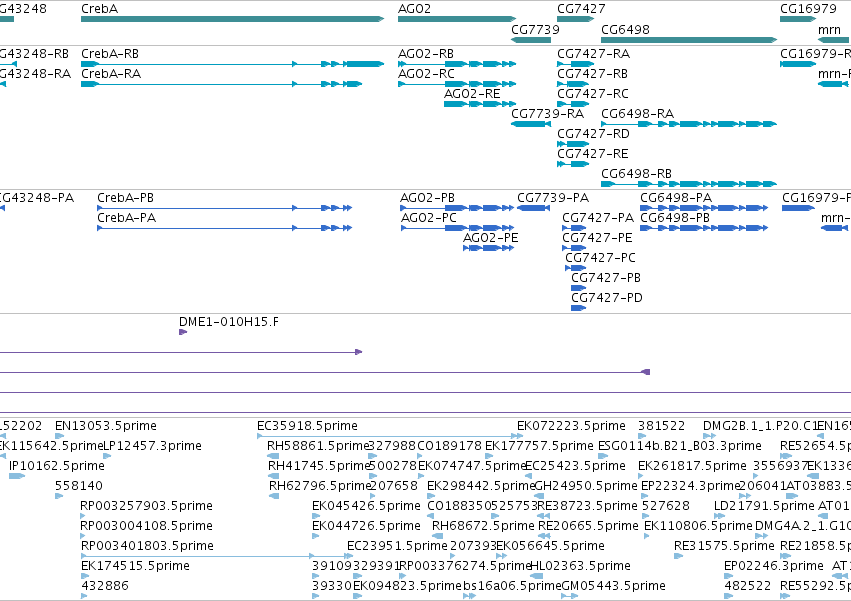Select the HL02363.5prime EST label

580,566
